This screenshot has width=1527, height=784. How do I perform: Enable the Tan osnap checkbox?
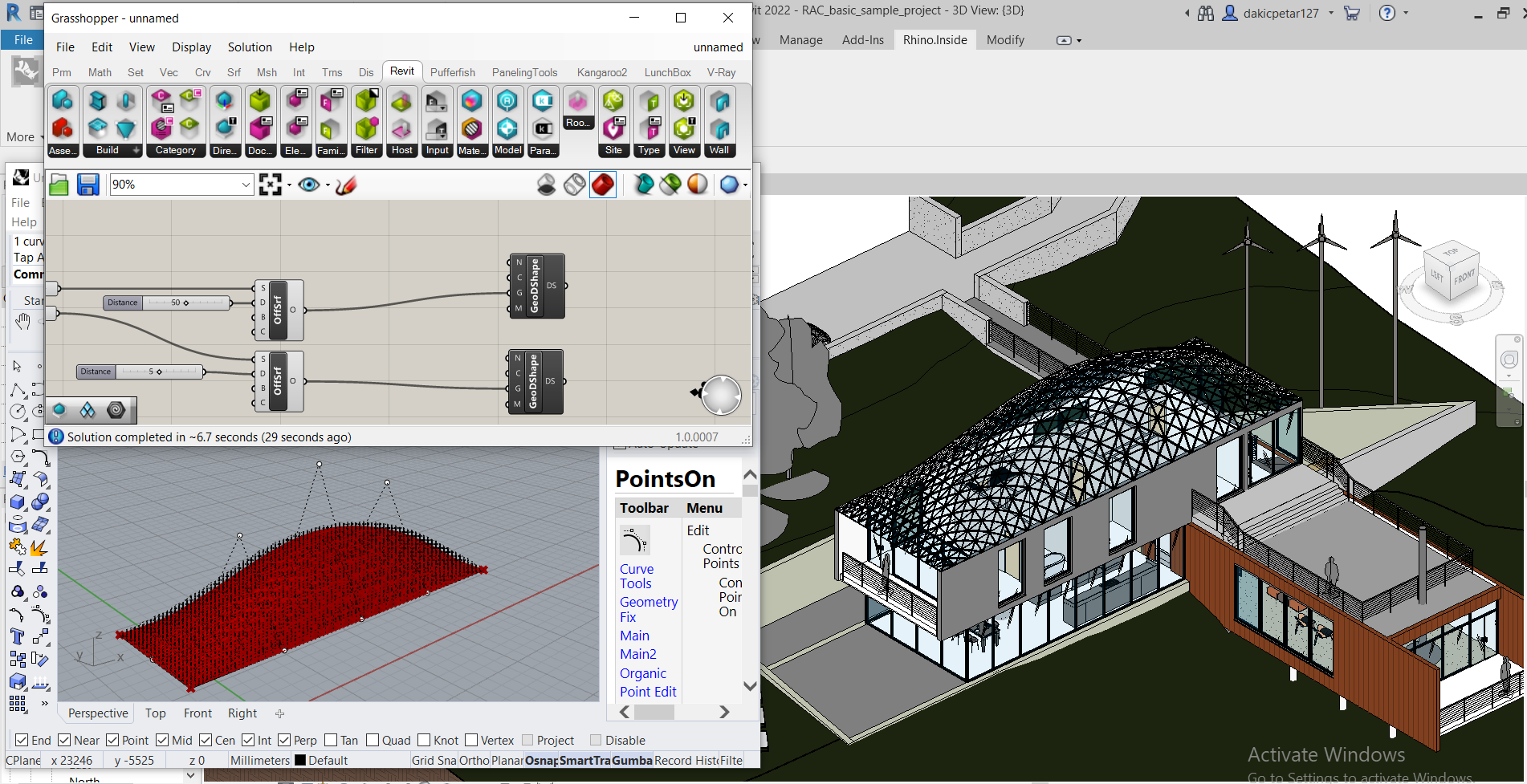331,740
